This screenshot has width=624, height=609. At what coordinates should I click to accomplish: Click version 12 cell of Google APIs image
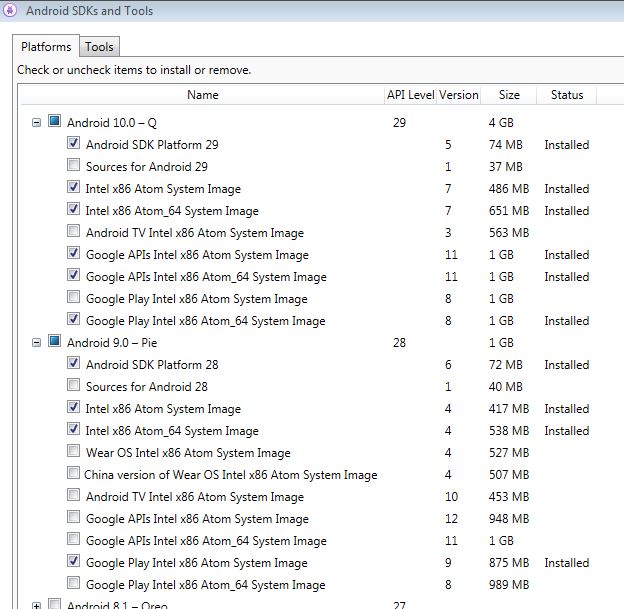coord(451,519)
